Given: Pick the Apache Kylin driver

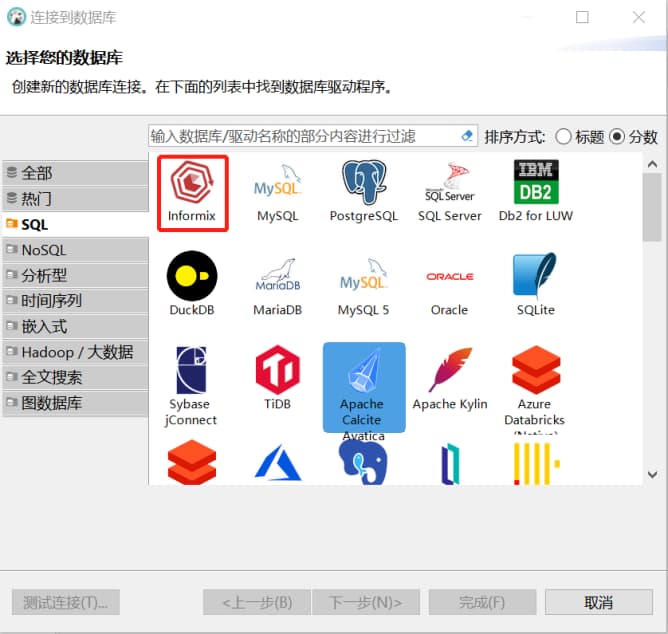Looking at the screenshot, I should pos(450,379).
